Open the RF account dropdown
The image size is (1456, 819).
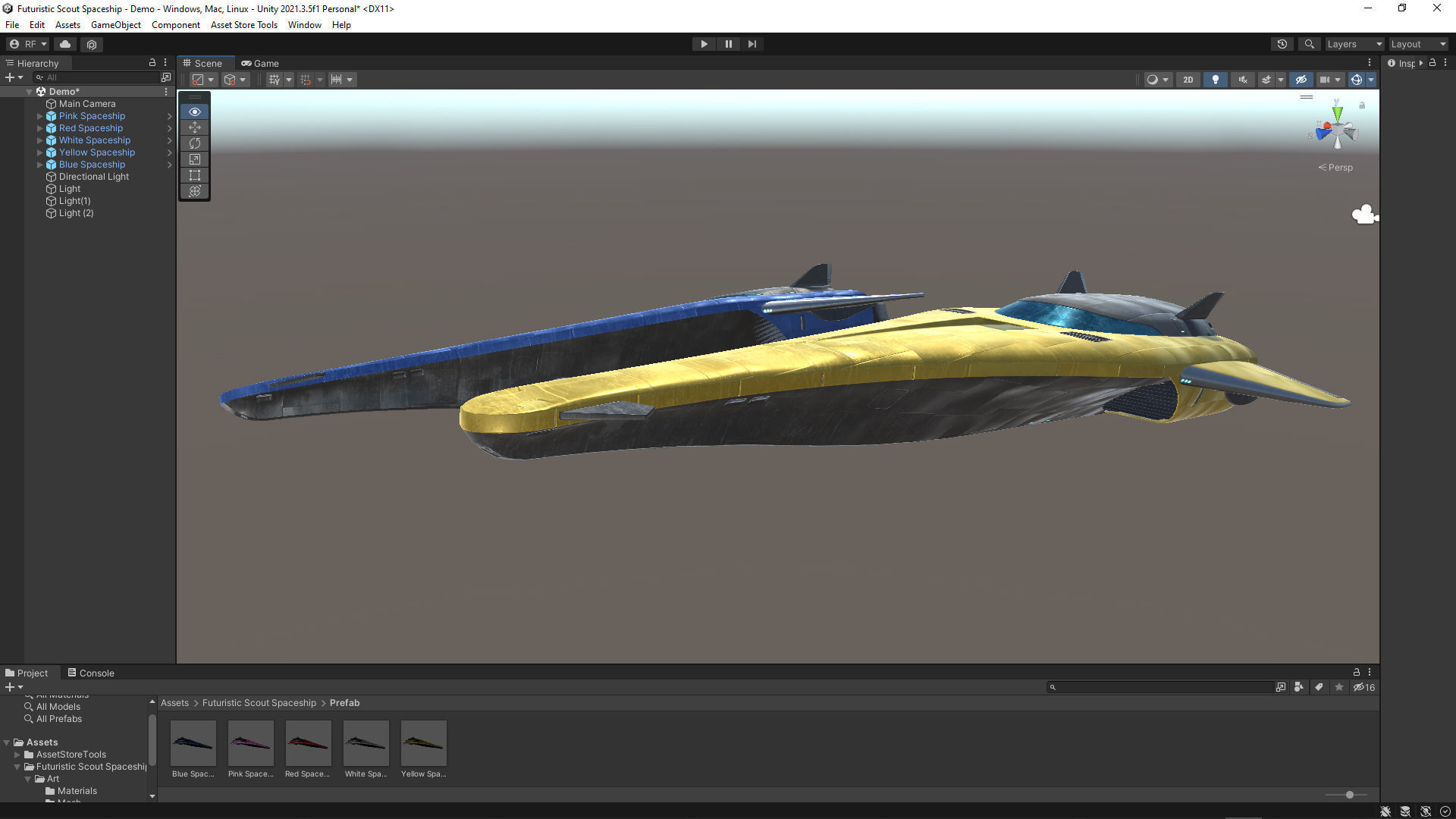(x=28, y=44)
